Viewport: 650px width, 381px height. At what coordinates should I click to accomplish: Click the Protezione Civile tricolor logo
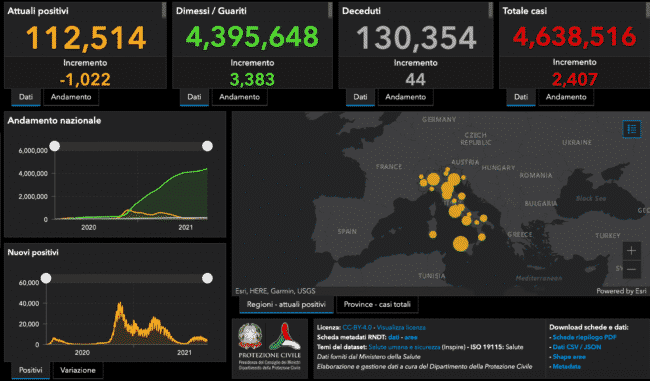[x=285, y=336]
